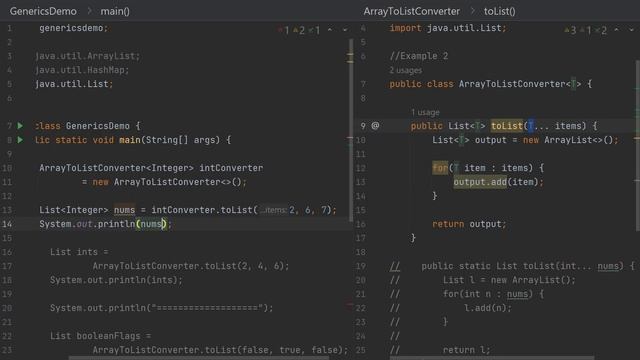Click the 'items:' parameter hint
Image resolution: width=640 pixels, height=360 pixels.
click(273, 210)
